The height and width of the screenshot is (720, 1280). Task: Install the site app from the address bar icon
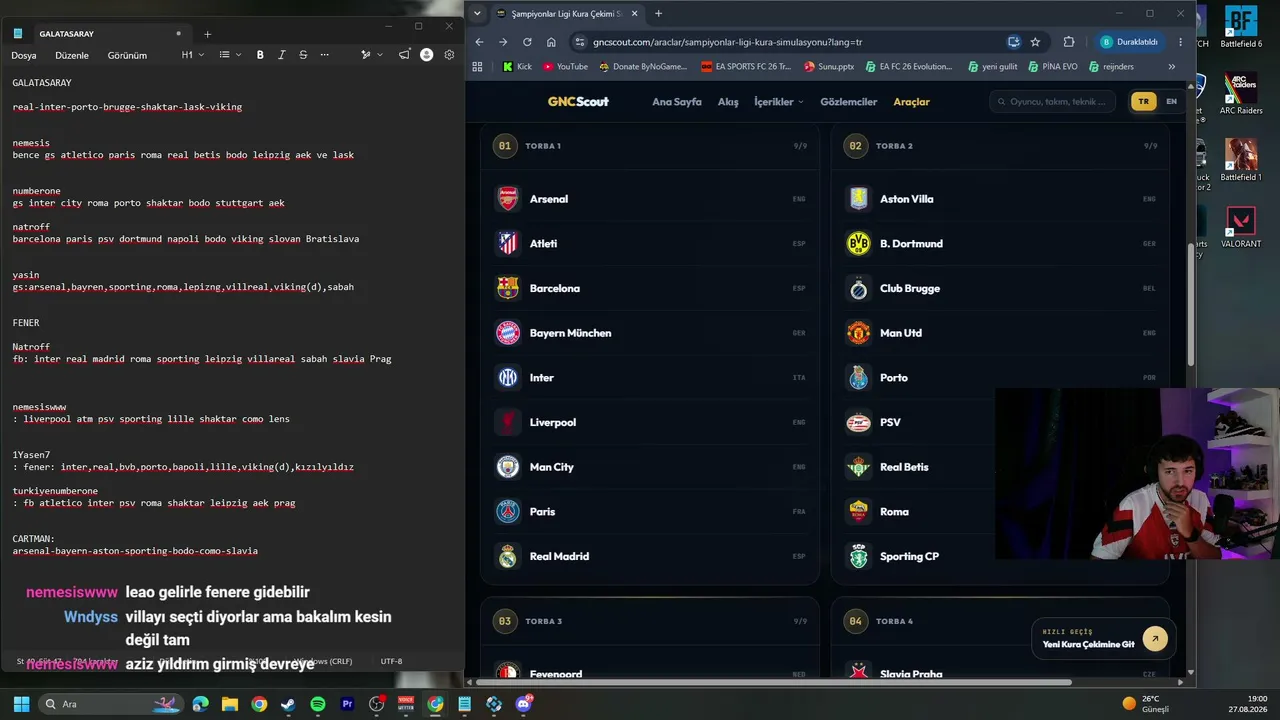pyautogui.click(x=1013, y=42)
